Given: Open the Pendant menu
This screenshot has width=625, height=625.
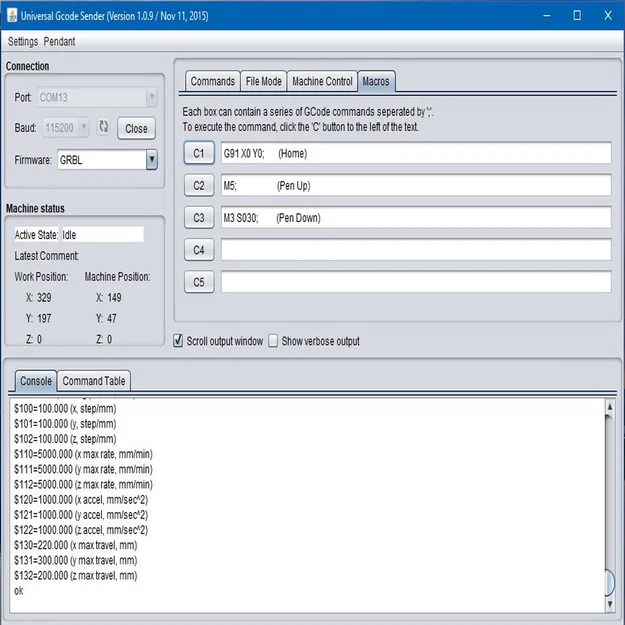Looking at the screenshot, I should [x=59, y=41].
